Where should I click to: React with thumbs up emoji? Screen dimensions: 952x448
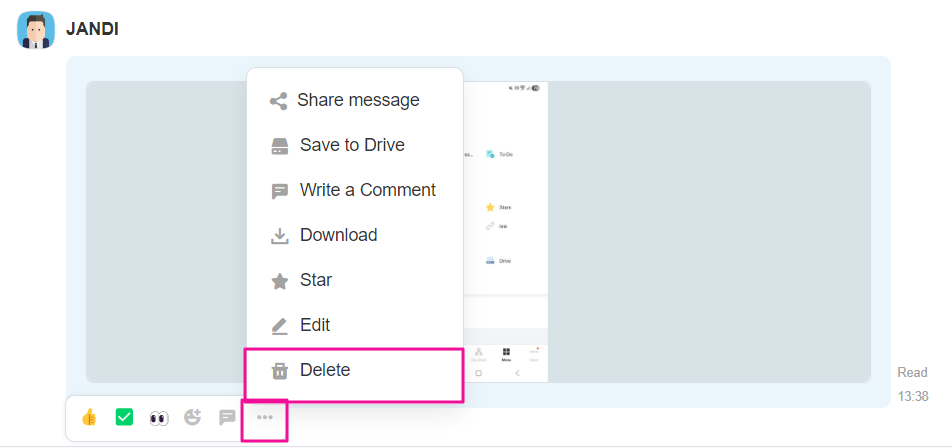coord(89,417)
